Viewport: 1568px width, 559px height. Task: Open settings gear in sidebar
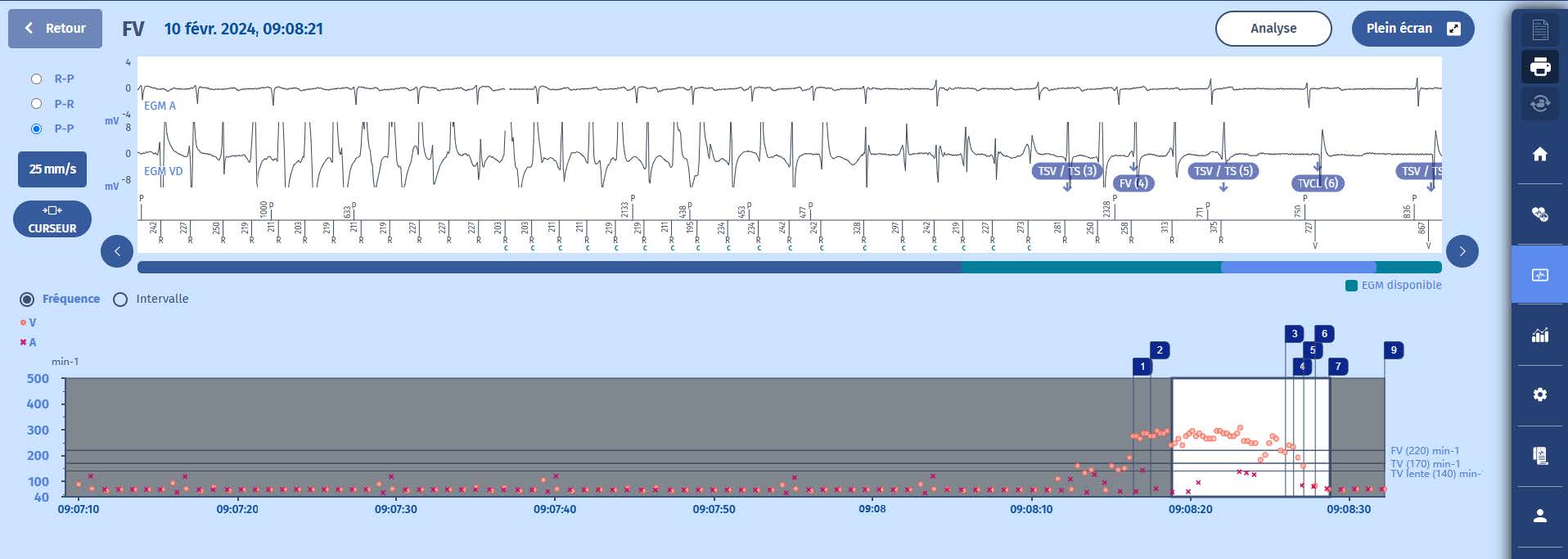click(x=1539, y=394)
